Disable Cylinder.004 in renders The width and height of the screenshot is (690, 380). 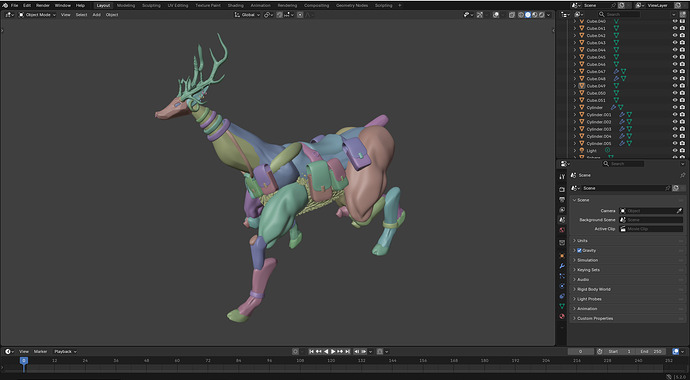(682, 136)
